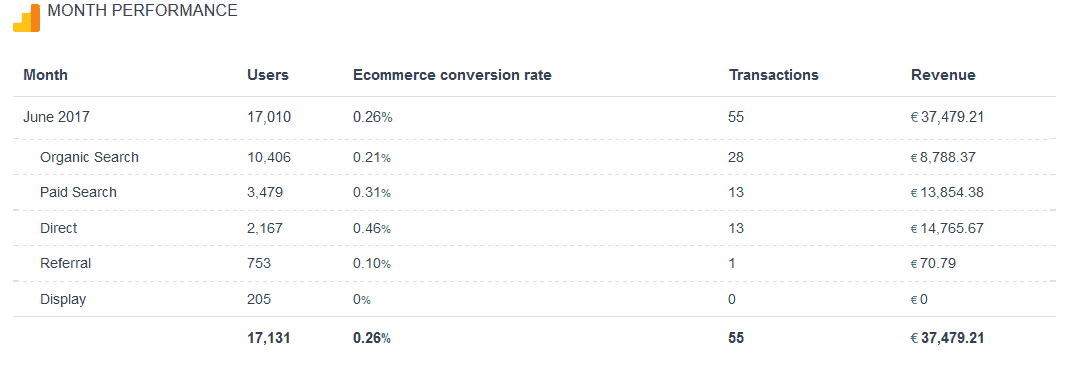This screenshot has height=366, width=1083.
Task: Click total users value 17,131
Action: (x=269, y=338)
